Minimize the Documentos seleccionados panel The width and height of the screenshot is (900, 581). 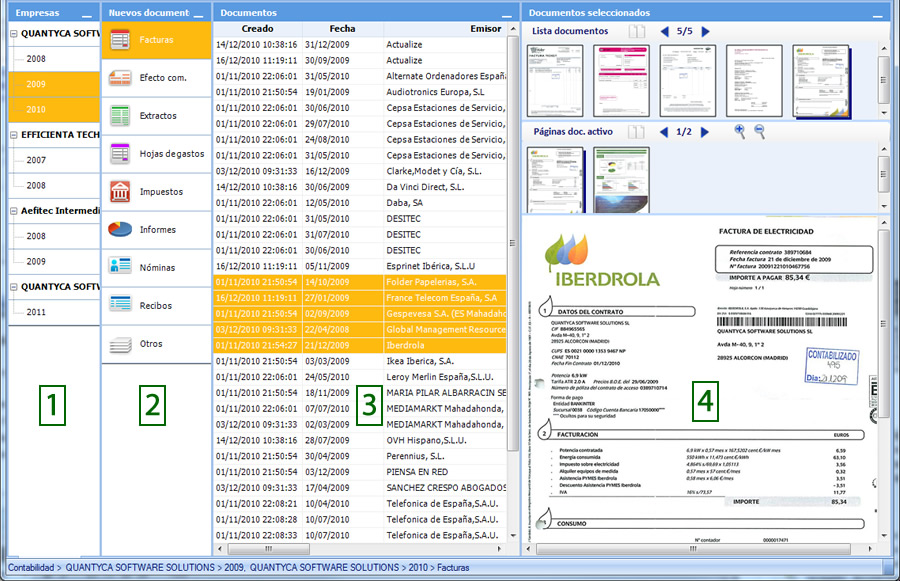coord(878,15)
